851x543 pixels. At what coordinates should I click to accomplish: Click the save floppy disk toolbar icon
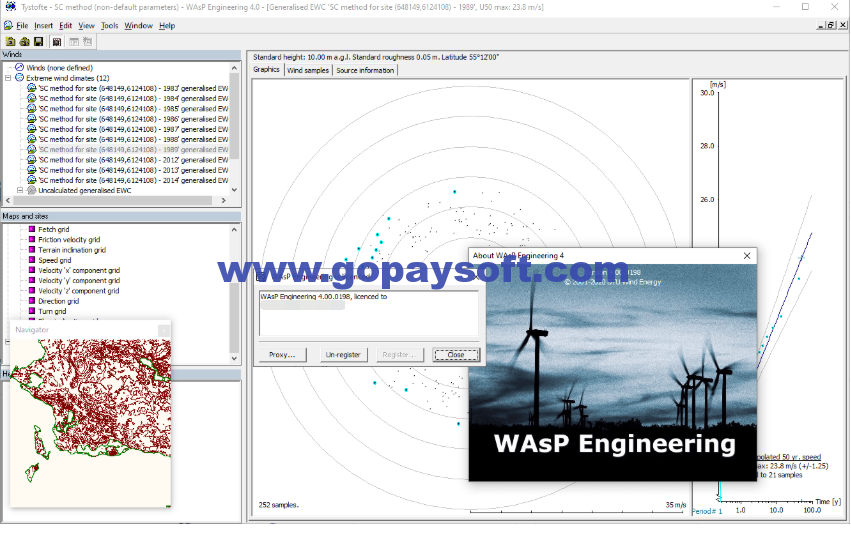pos(39,41)
